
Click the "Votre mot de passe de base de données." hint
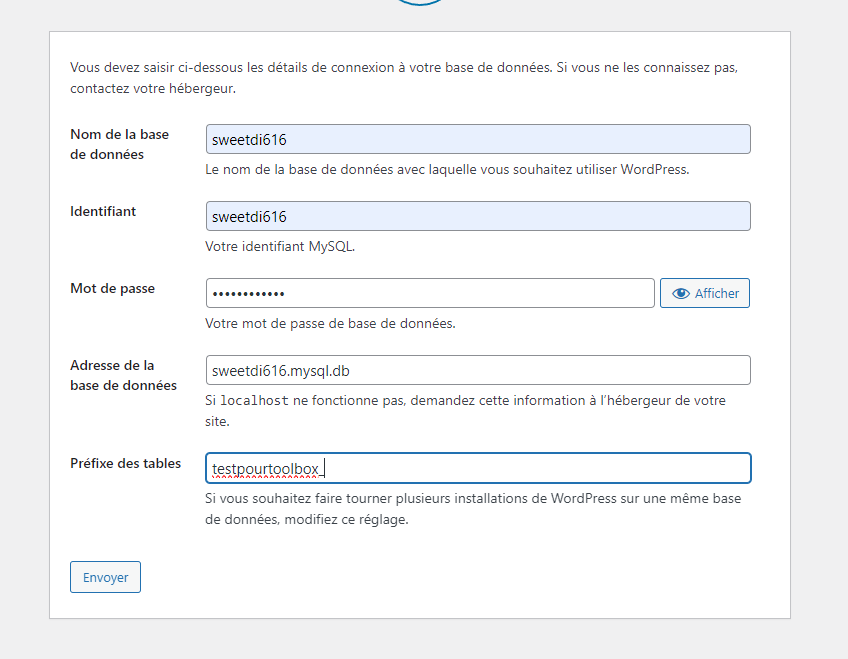coord(330,323)
